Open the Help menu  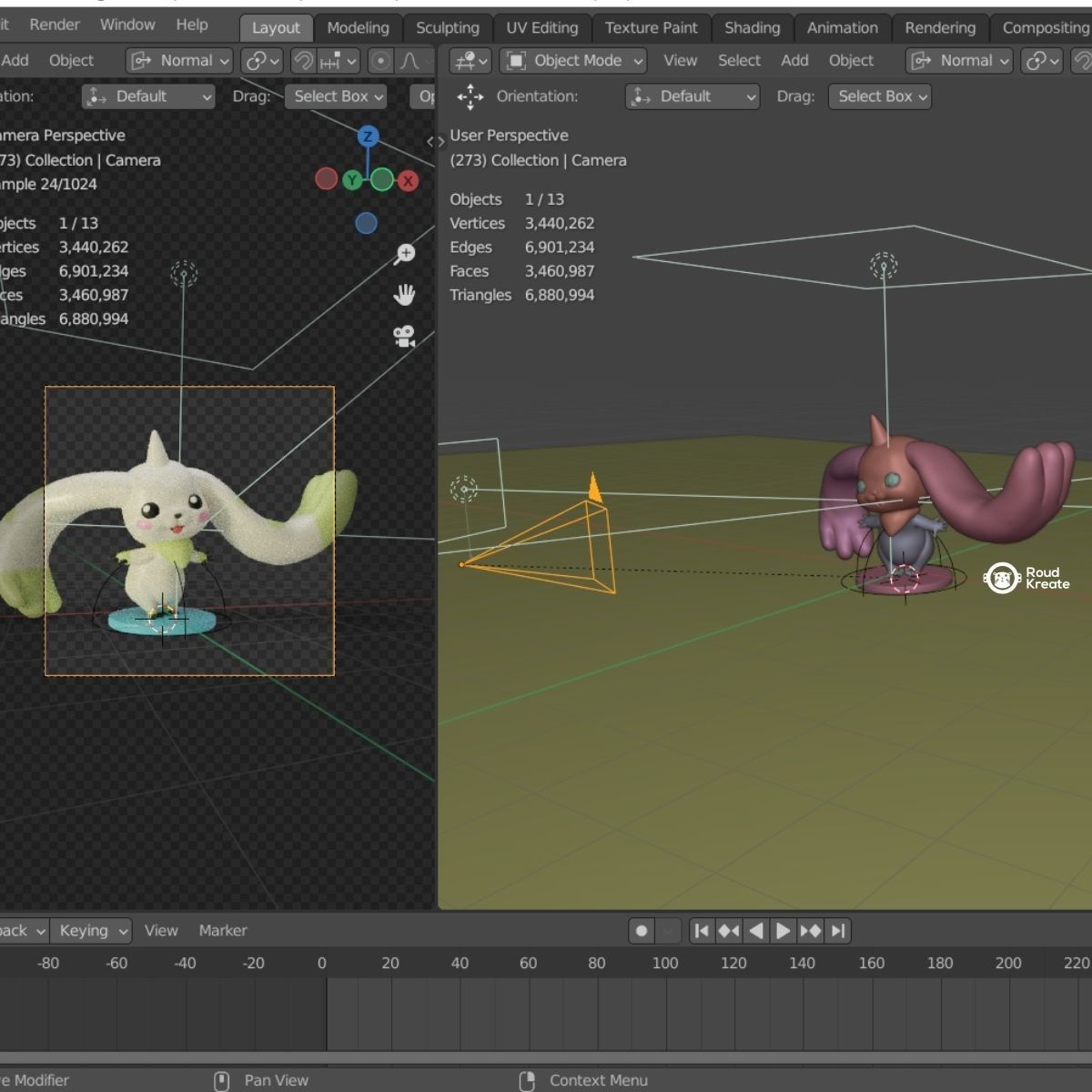click(192, 25)
